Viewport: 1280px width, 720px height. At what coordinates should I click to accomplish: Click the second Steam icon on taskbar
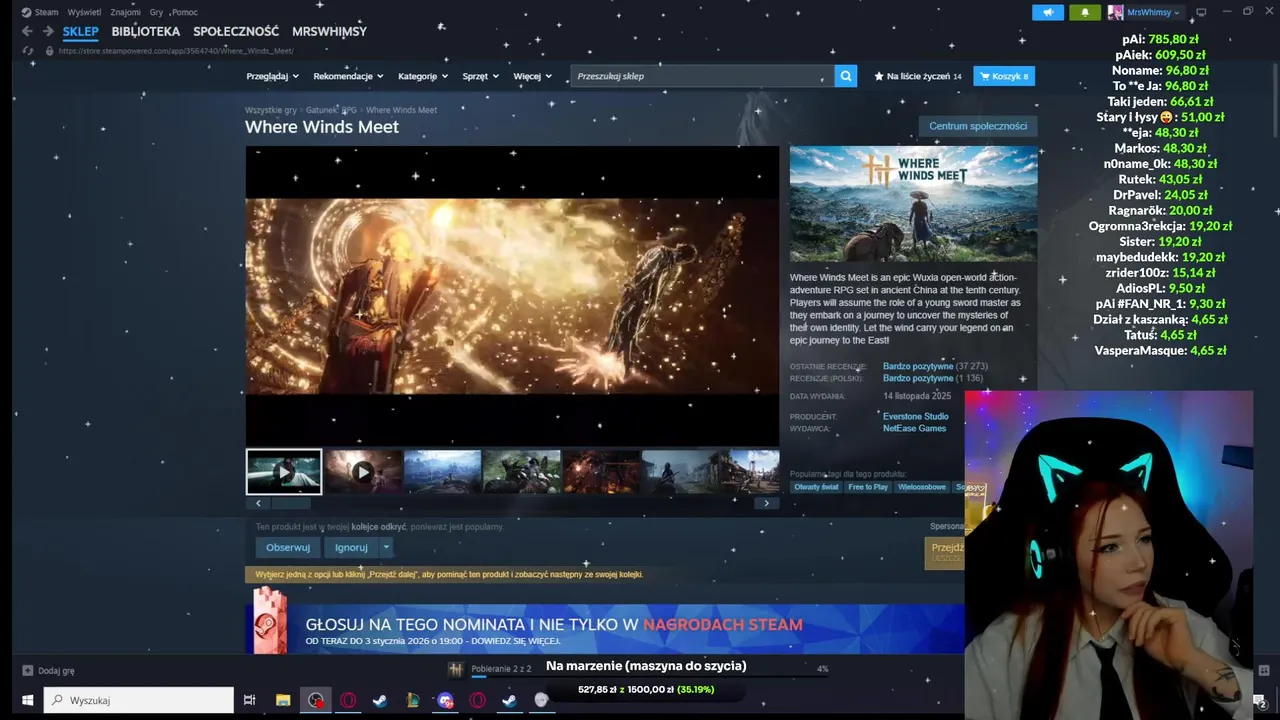click(509, 700)
